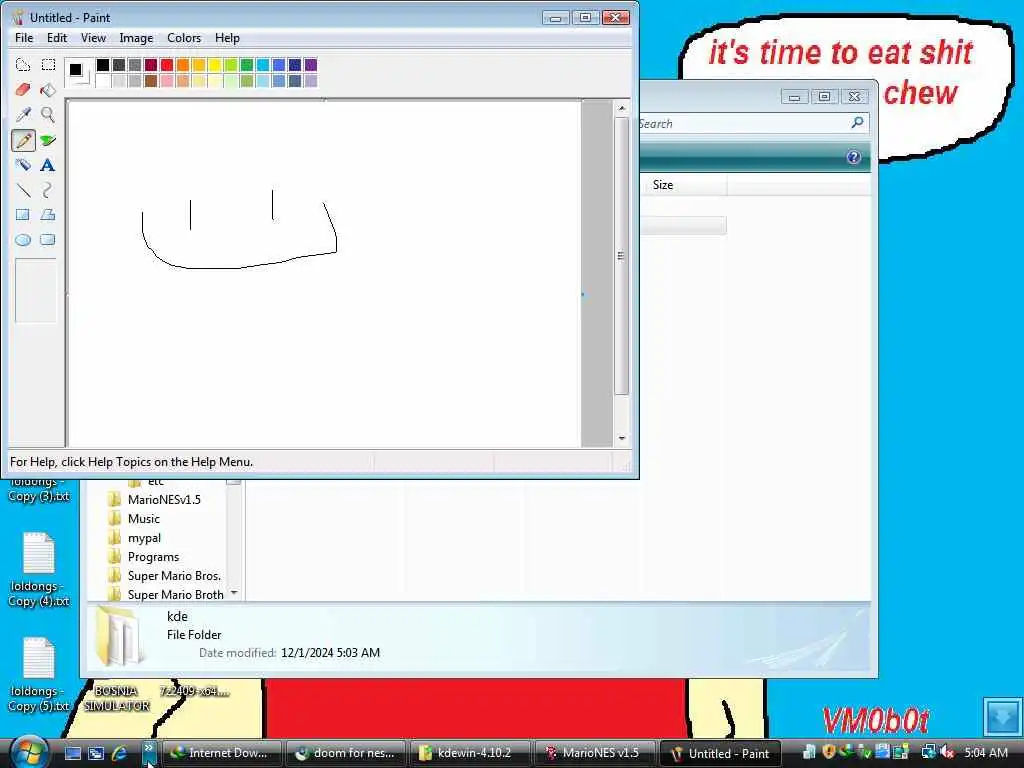1024x768 pixels.
Task: Open the Edit menu
Action: pyautogui.click(x=57, y=38)
